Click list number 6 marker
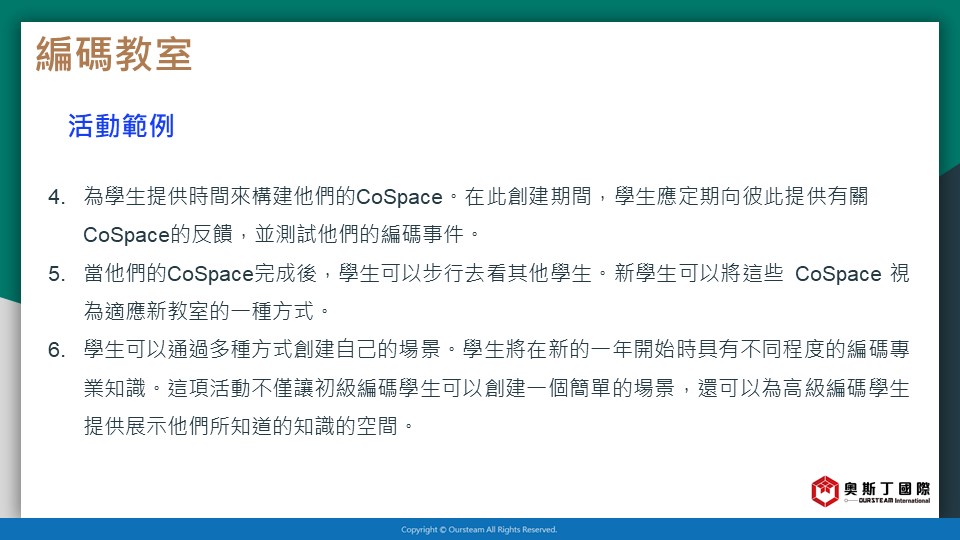Screen dimensions: 960x540 coord(56,351)
